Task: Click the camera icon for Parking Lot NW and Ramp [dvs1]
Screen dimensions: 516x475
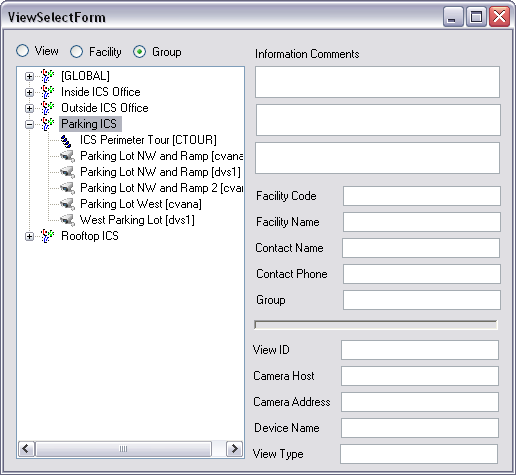Action: coord(67,172)
